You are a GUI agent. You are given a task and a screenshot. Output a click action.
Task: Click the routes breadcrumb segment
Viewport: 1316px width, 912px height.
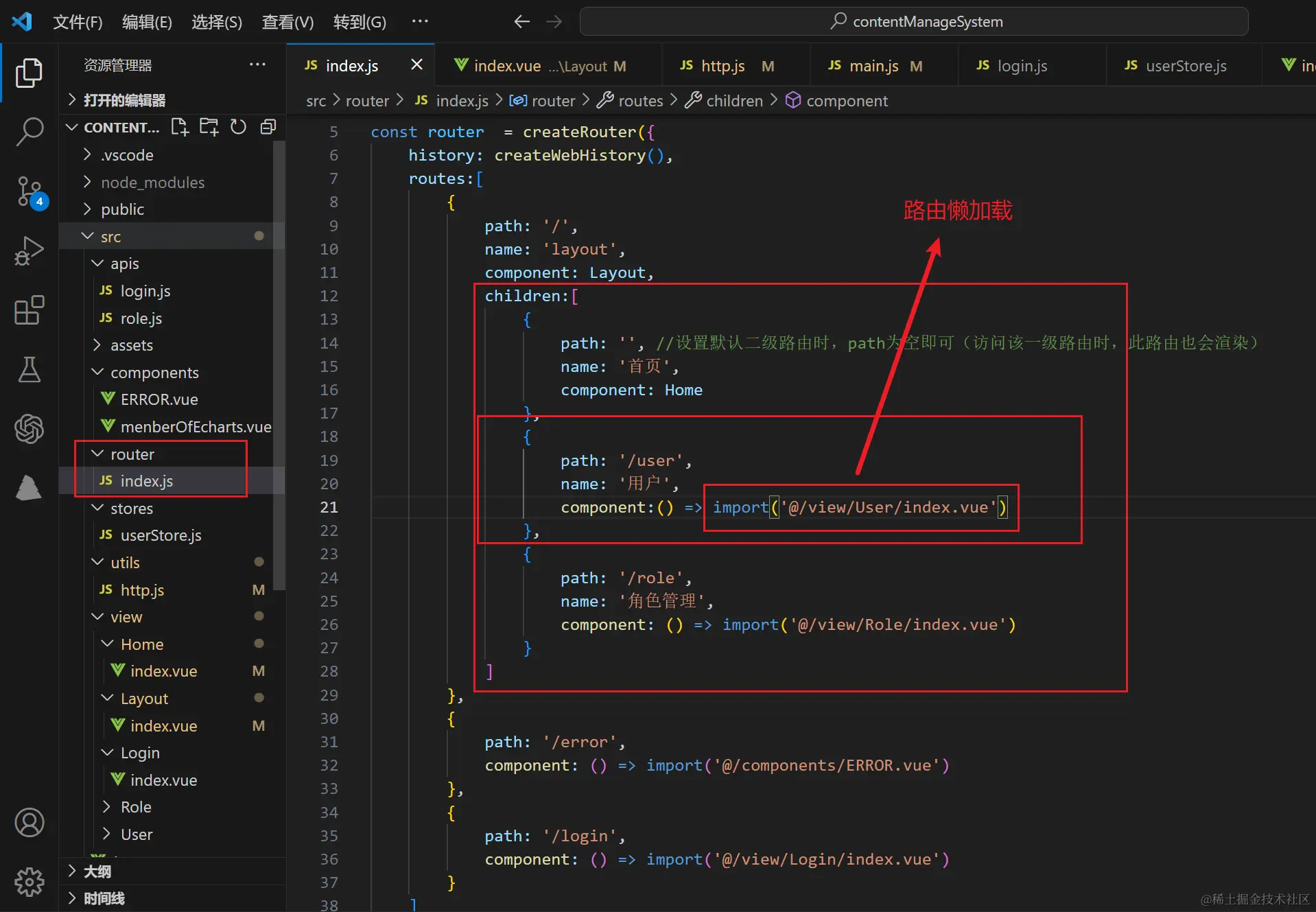[640, 101]
